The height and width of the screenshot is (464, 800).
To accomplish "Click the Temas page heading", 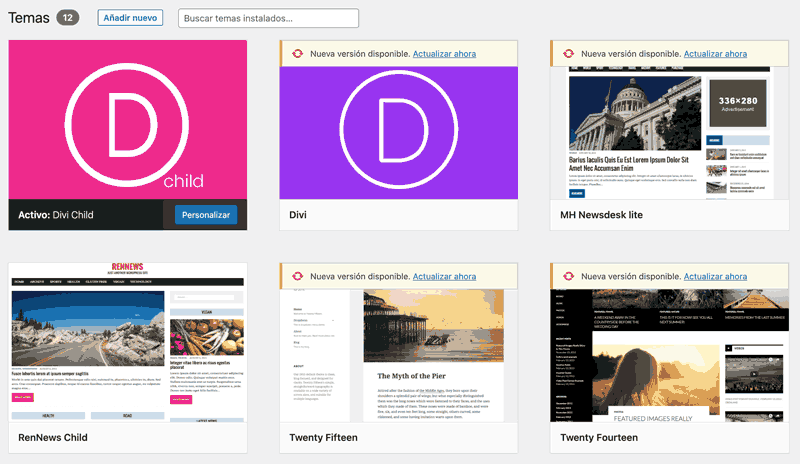I will (29, 18).
